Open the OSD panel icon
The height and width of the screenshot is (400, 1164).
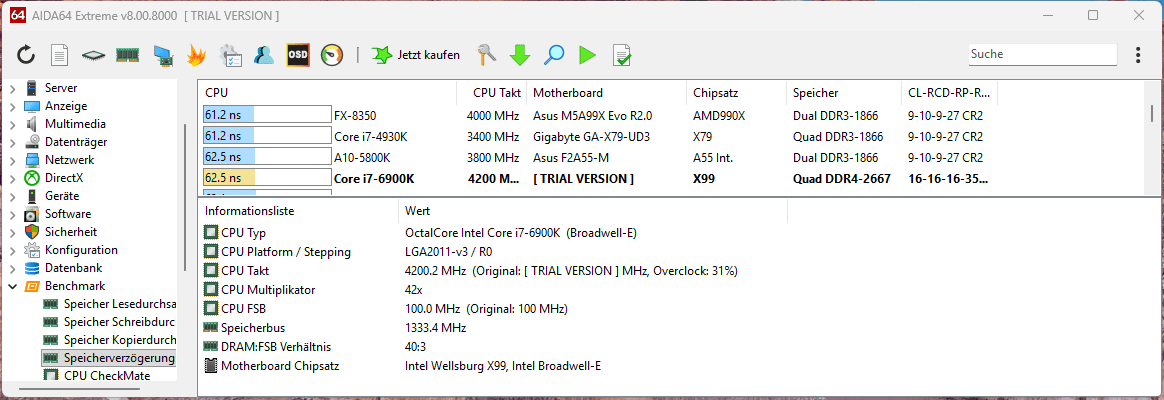pos(298,55)
